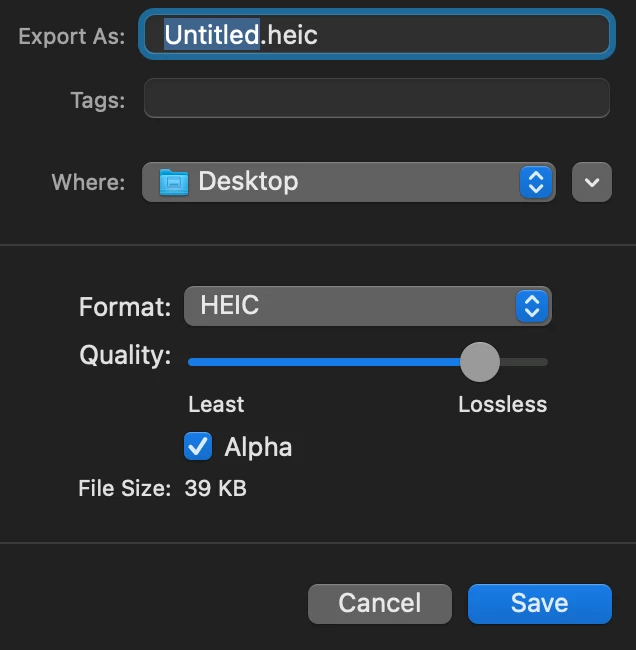Click blue up-down arrows on Format popup

pyautogui.click(x=532, y=306)
